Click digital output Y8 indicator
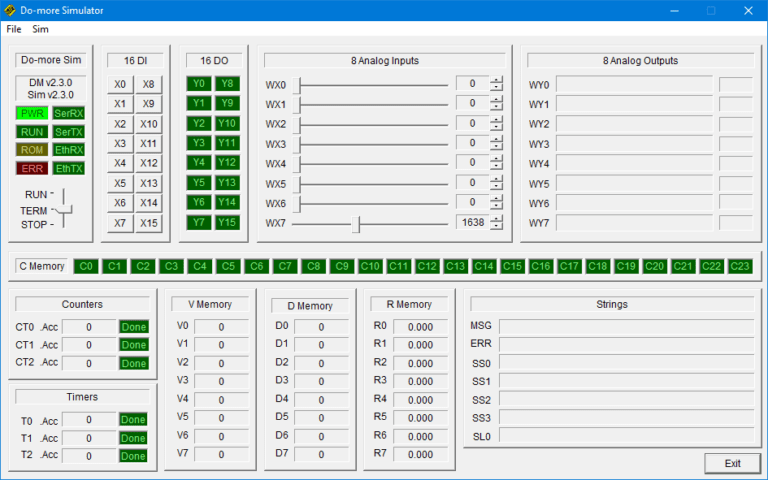768x480 pixels. [227, 84]
